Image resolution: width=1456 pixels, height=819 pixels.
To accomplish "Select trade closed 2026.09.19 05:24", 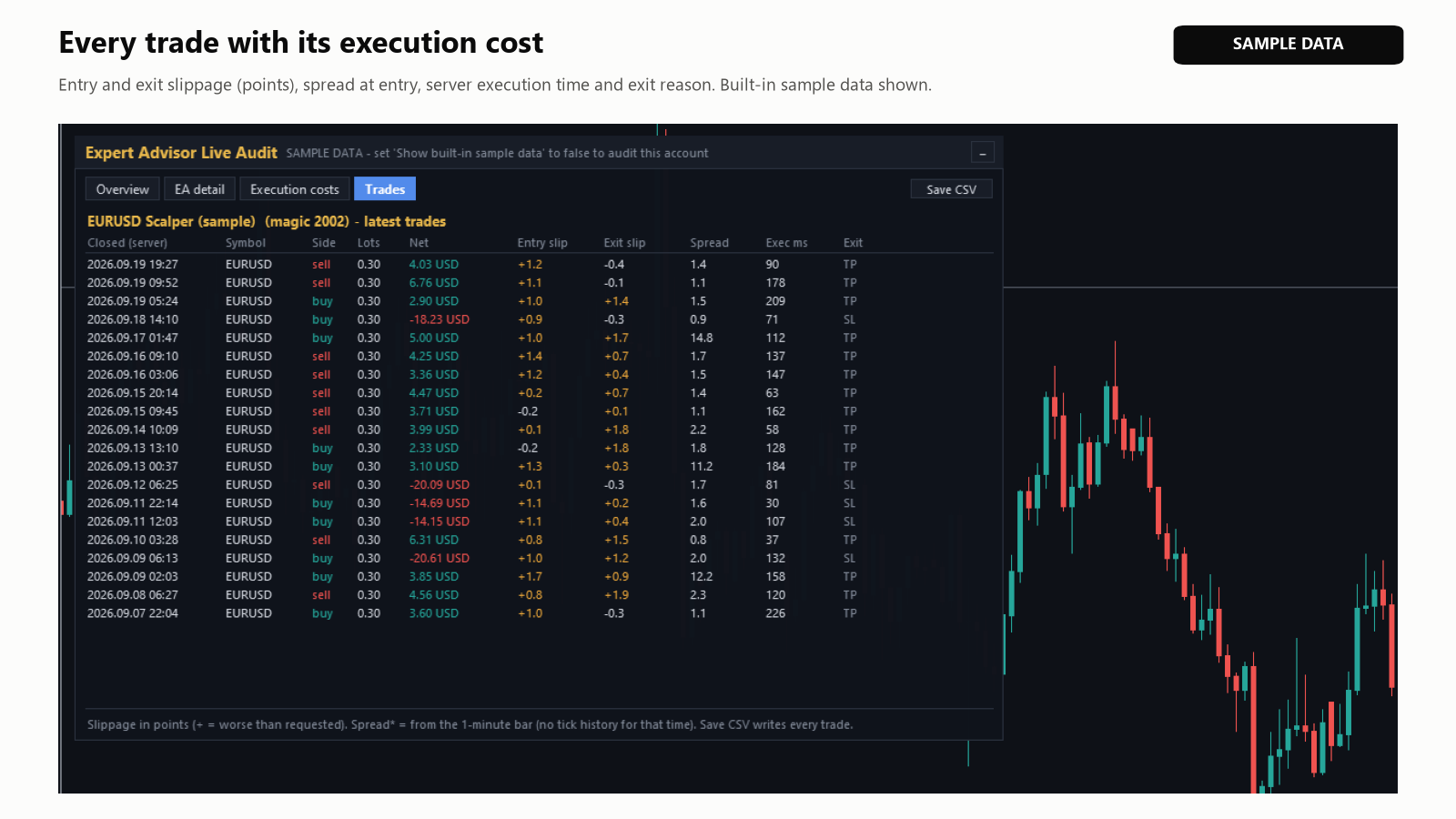I will 539,301.
